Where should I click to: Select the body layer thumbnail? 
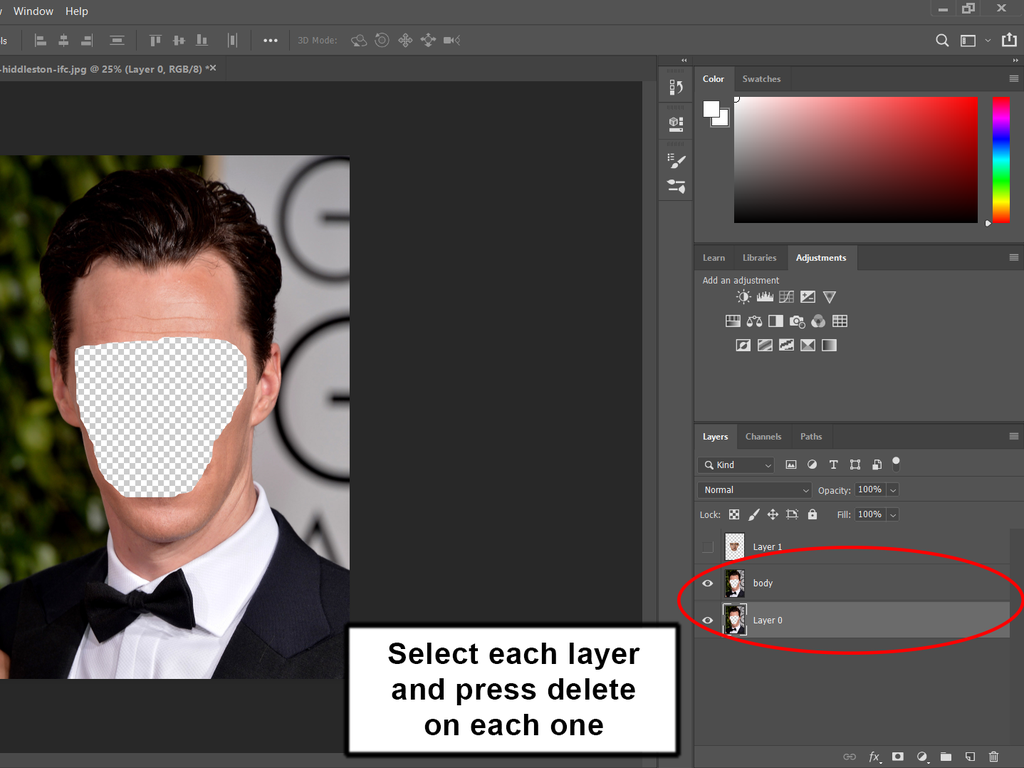[x=734, y=583]
